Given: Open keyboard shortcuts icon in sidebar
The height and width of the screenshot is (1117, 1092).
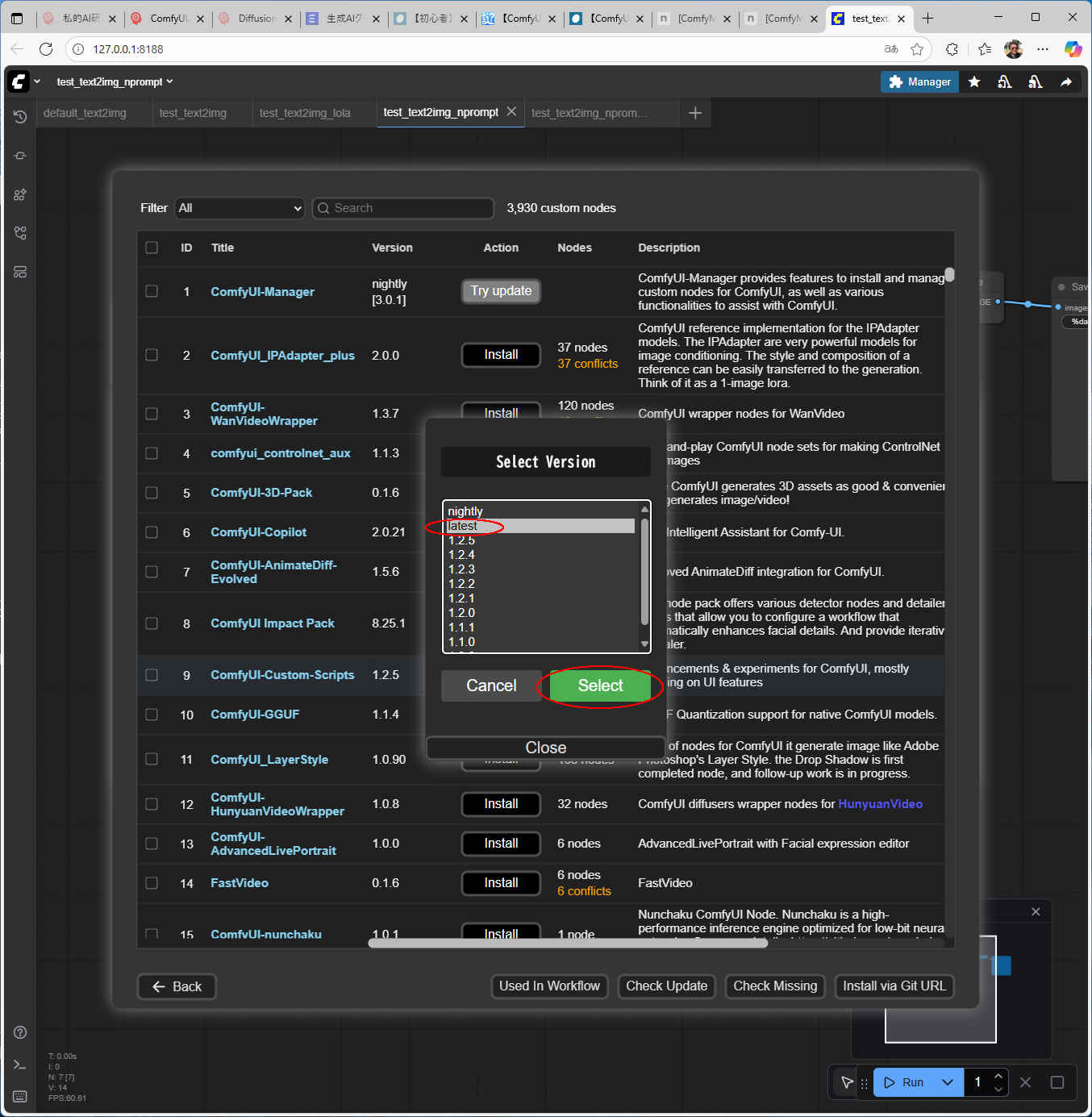Looking at the screenshot, I should pyautogui.click(x=20, y=1096).
